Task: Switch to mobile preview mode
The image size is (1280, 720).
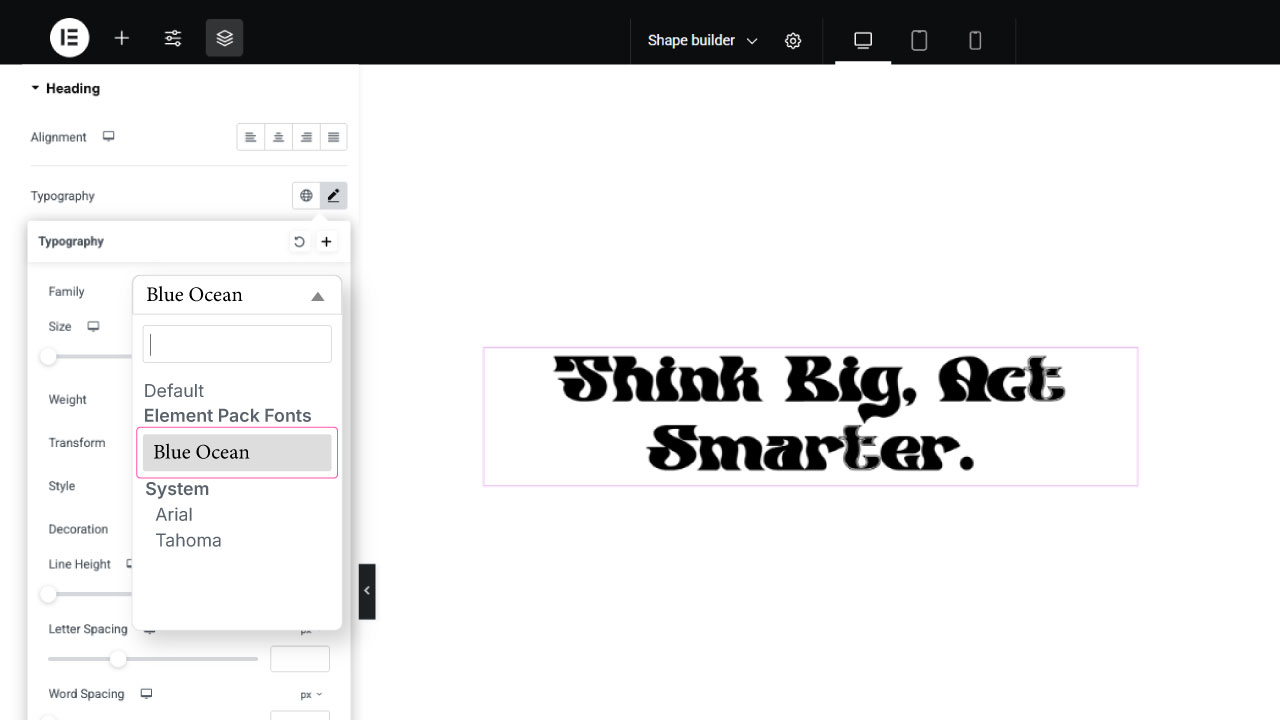Action: [975, 40]
